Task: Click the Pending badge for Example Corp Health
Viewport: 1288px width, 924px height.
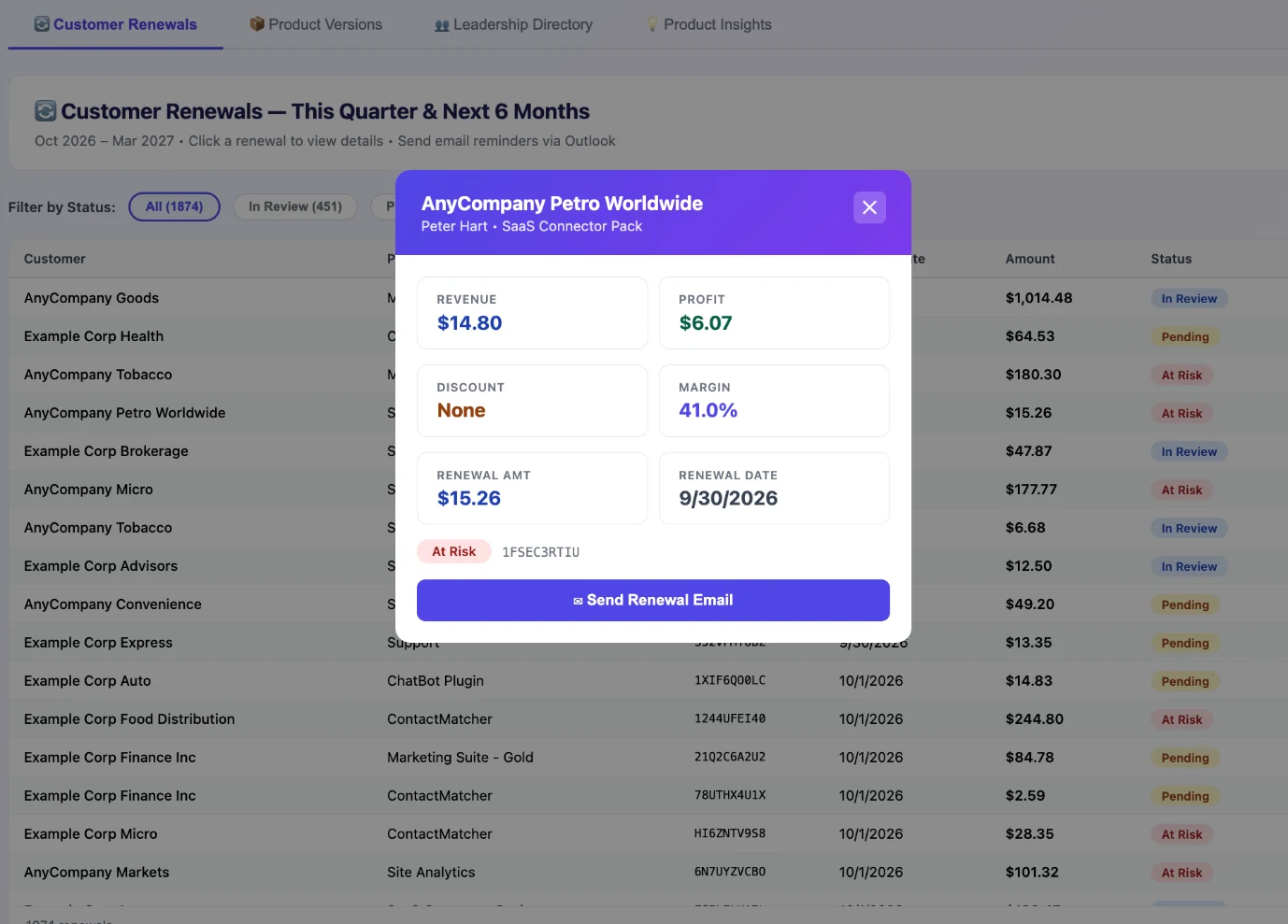Action: click(1185, 337)
